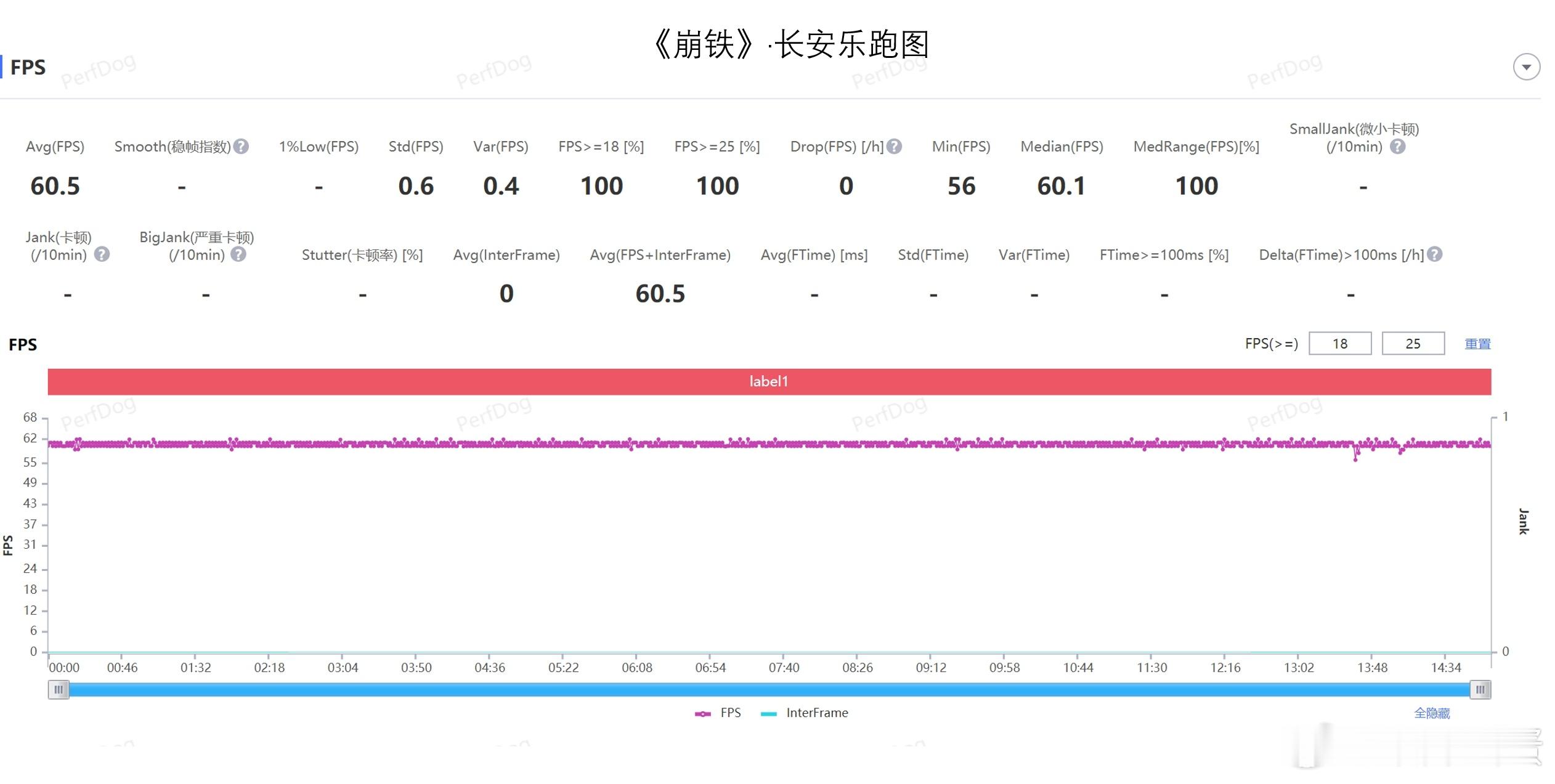Click the 00:00 time axis tick
The image size is (1555, 784).
point(64,668)
